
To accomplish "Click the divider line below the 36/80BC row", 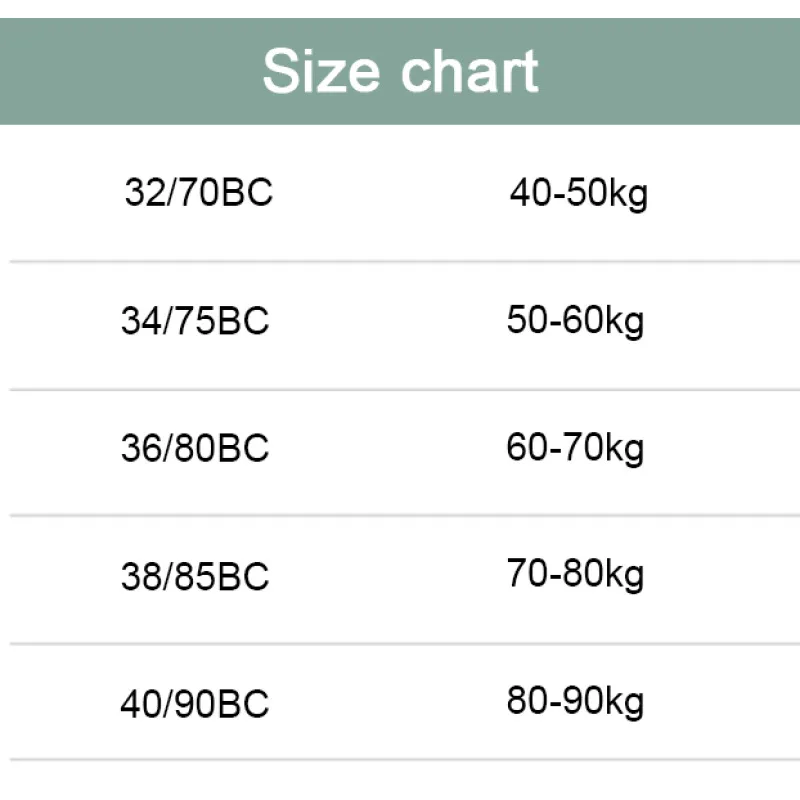I will tap(400, 516).
